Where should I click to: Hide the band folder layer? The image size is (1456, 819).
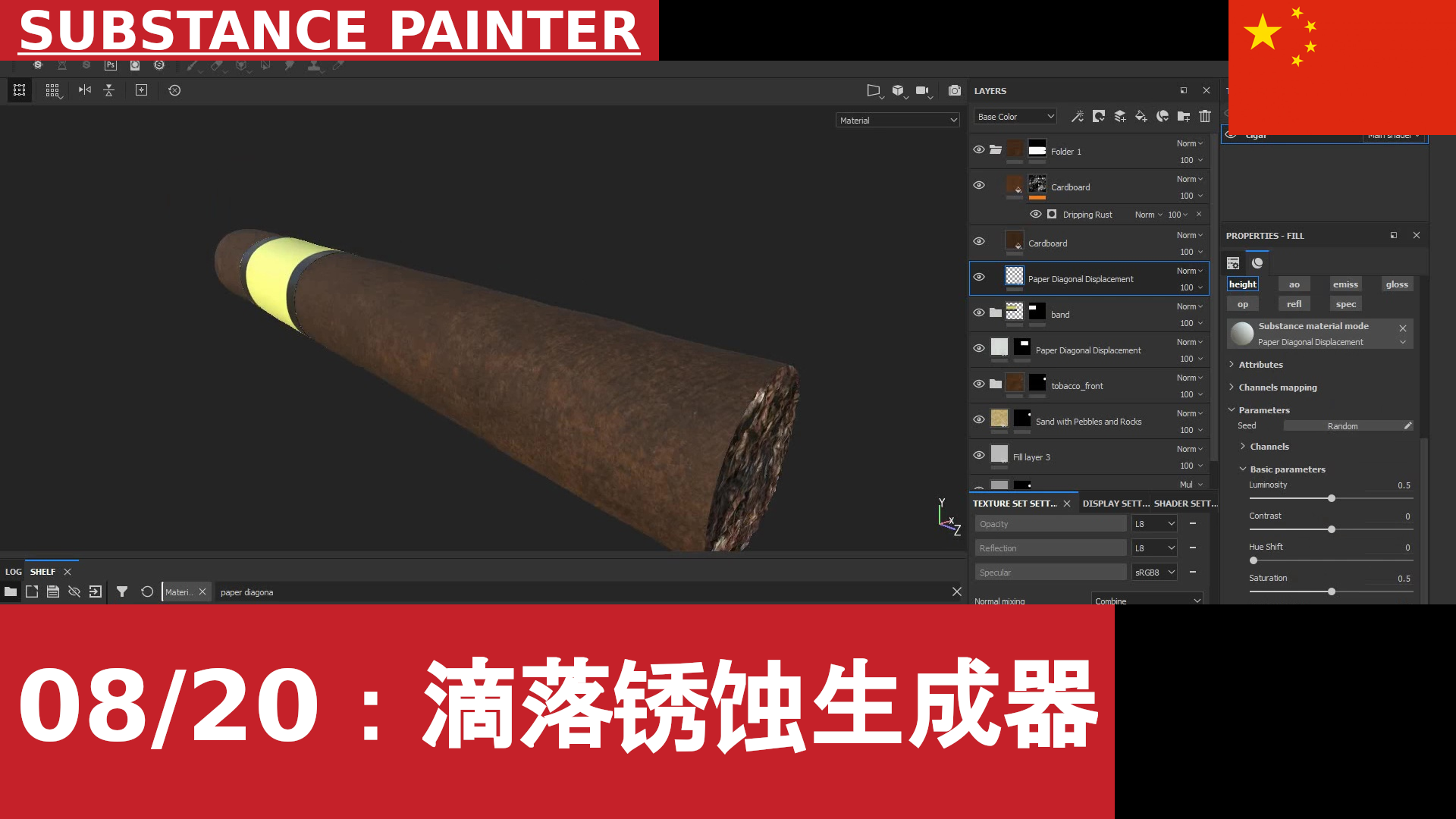pos(979,312)
